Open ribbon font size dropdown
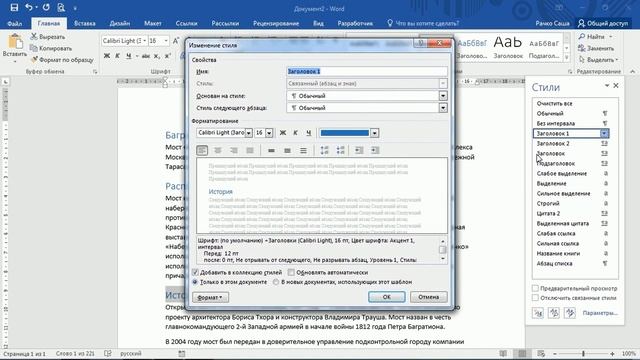 [x=166, y=41]
